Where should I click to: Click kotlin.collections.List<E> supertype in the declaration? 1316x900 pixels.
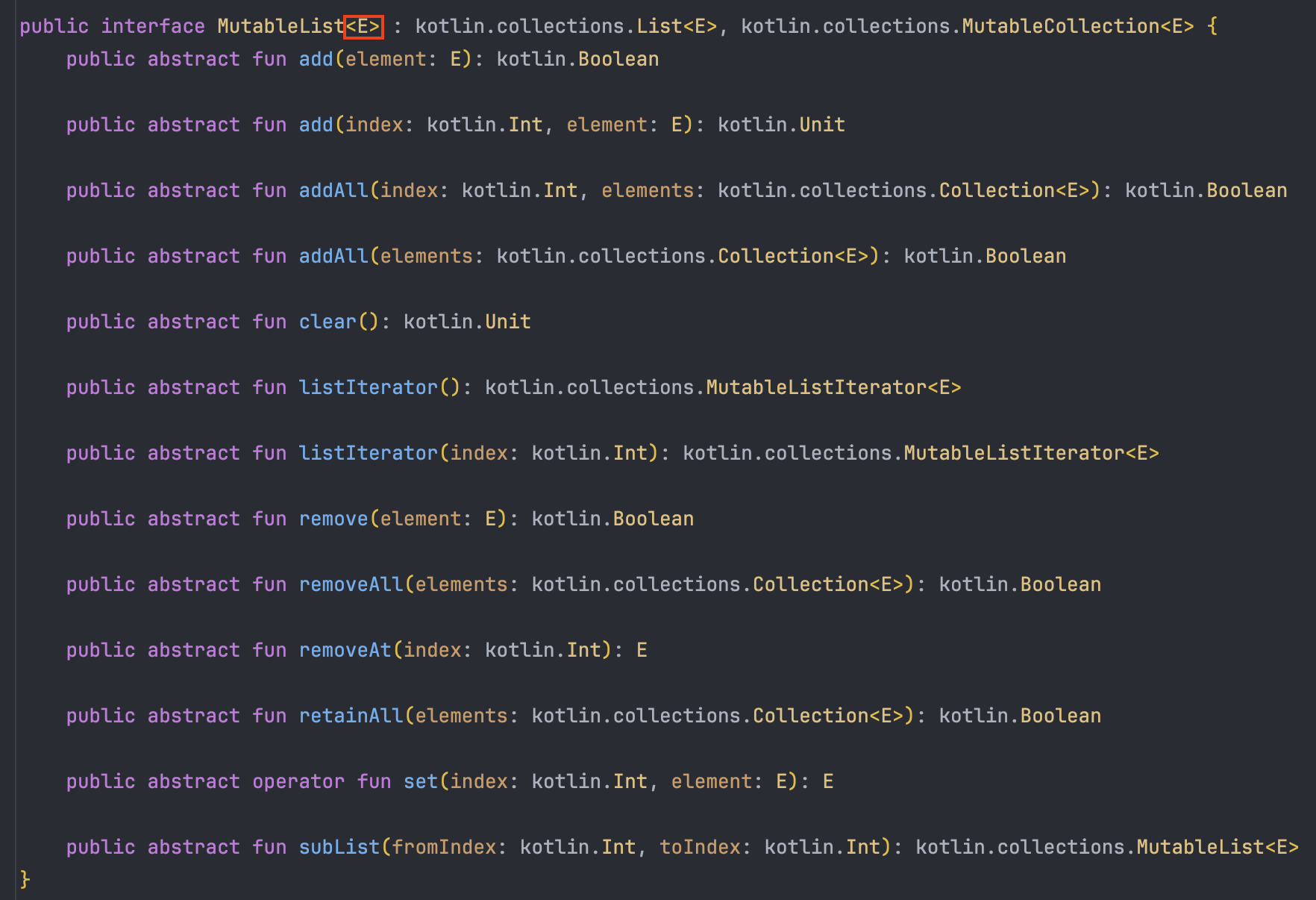pos(566,26)
